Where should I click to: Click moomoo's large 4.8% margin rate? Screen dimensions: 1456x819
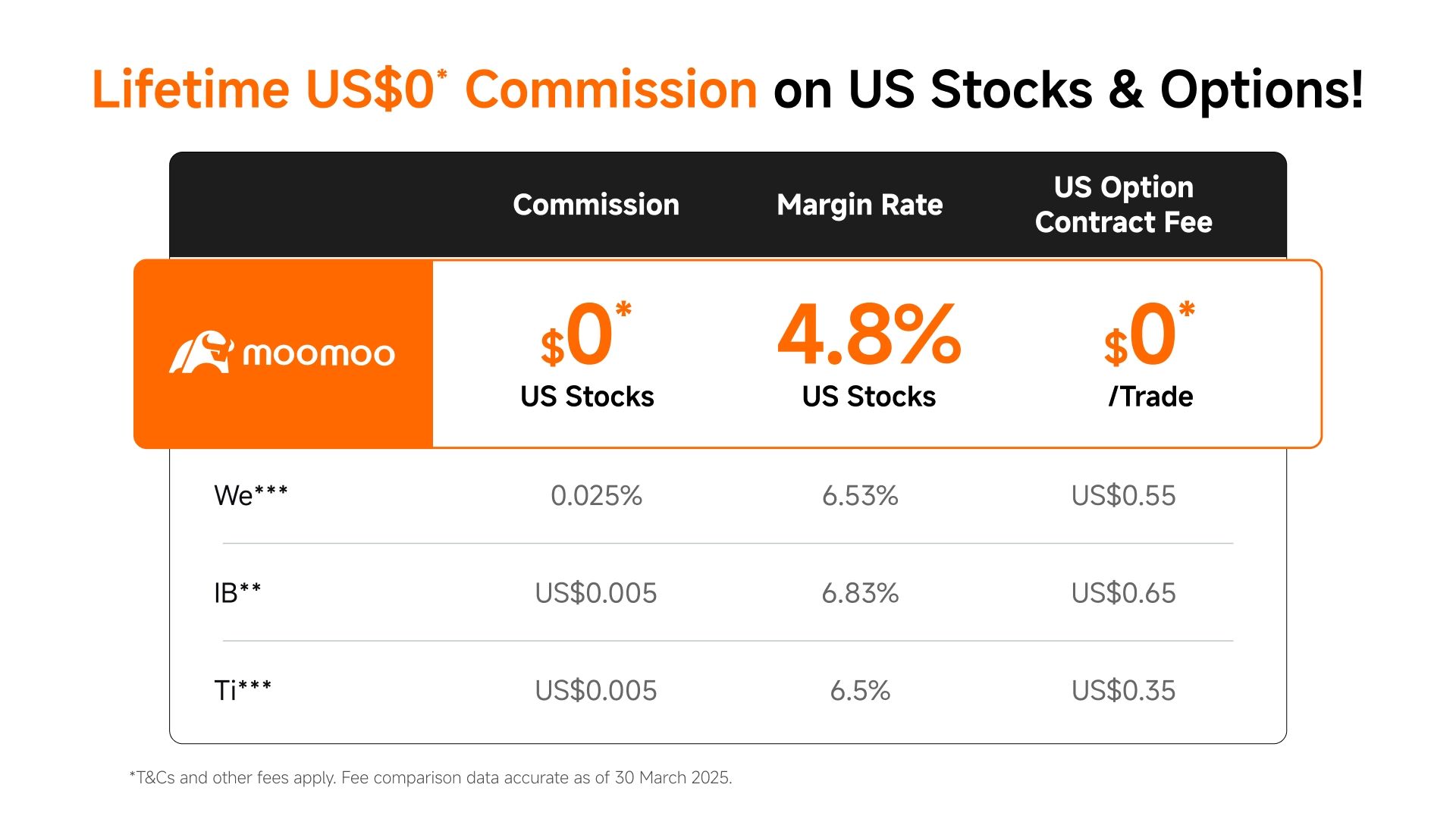pos(869,335)
